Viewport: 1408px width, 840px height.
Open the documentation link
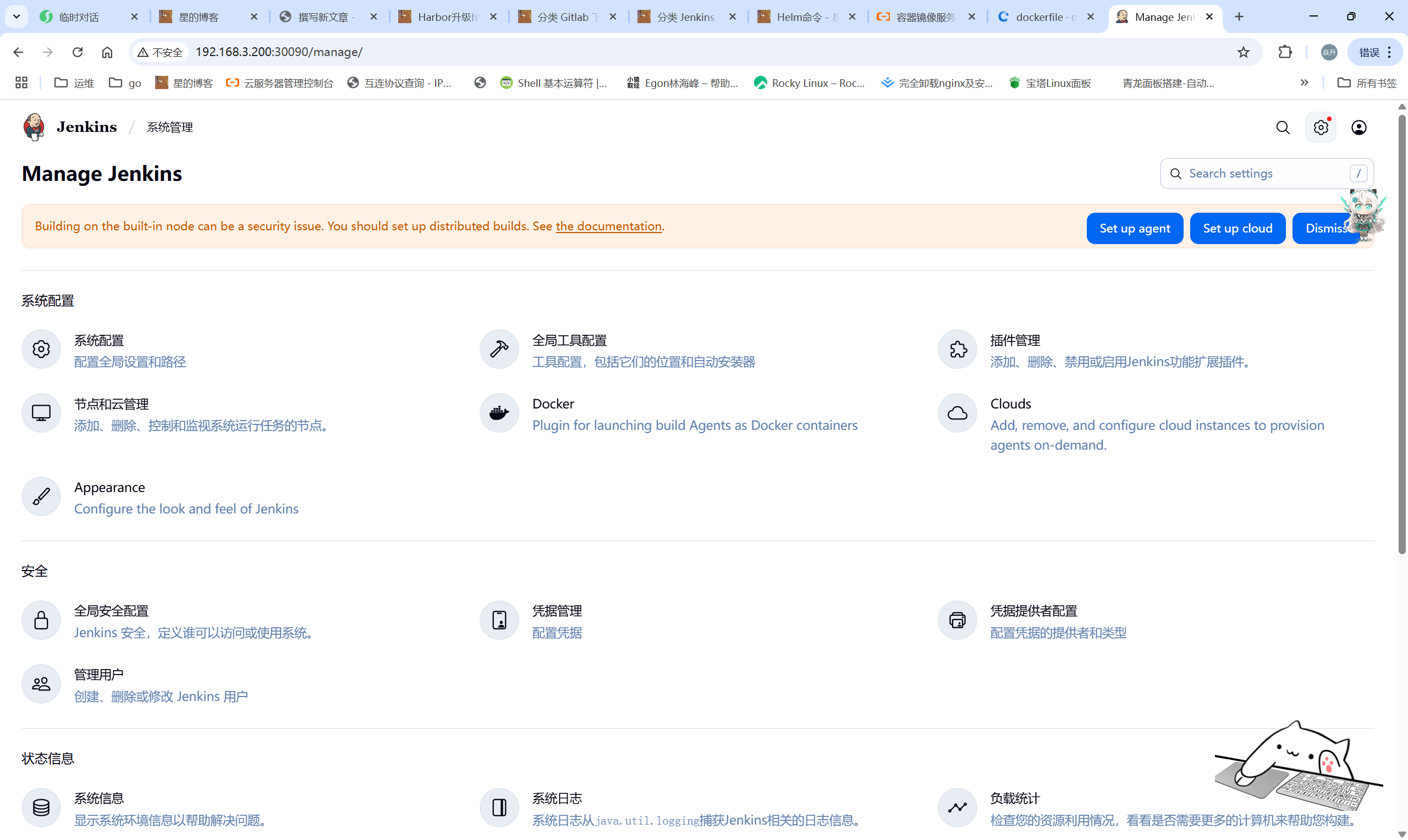pyautogui.click(x=609, y=226)
